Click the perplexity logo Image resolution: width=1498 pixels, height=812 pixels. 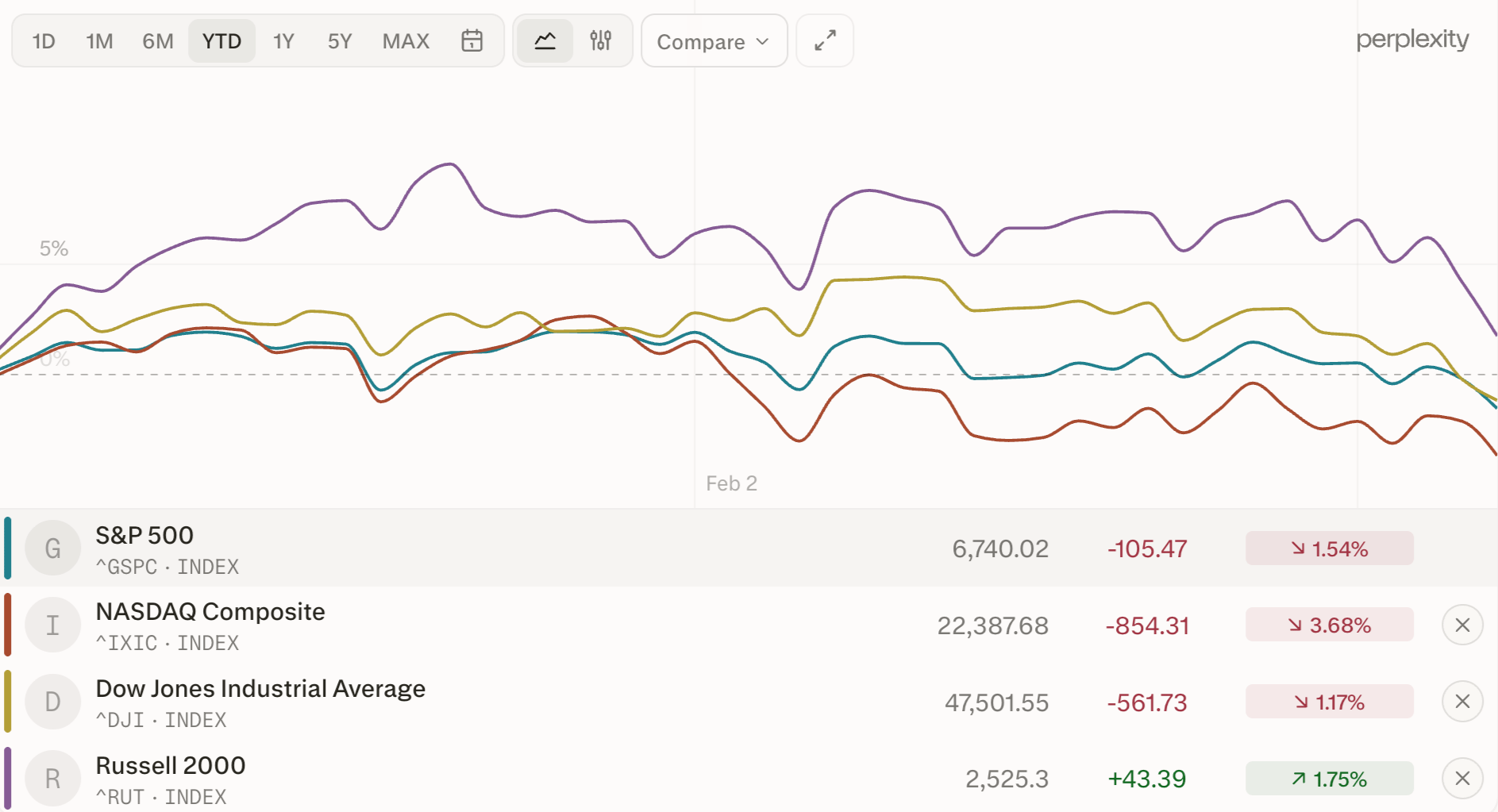[1412, 40]
